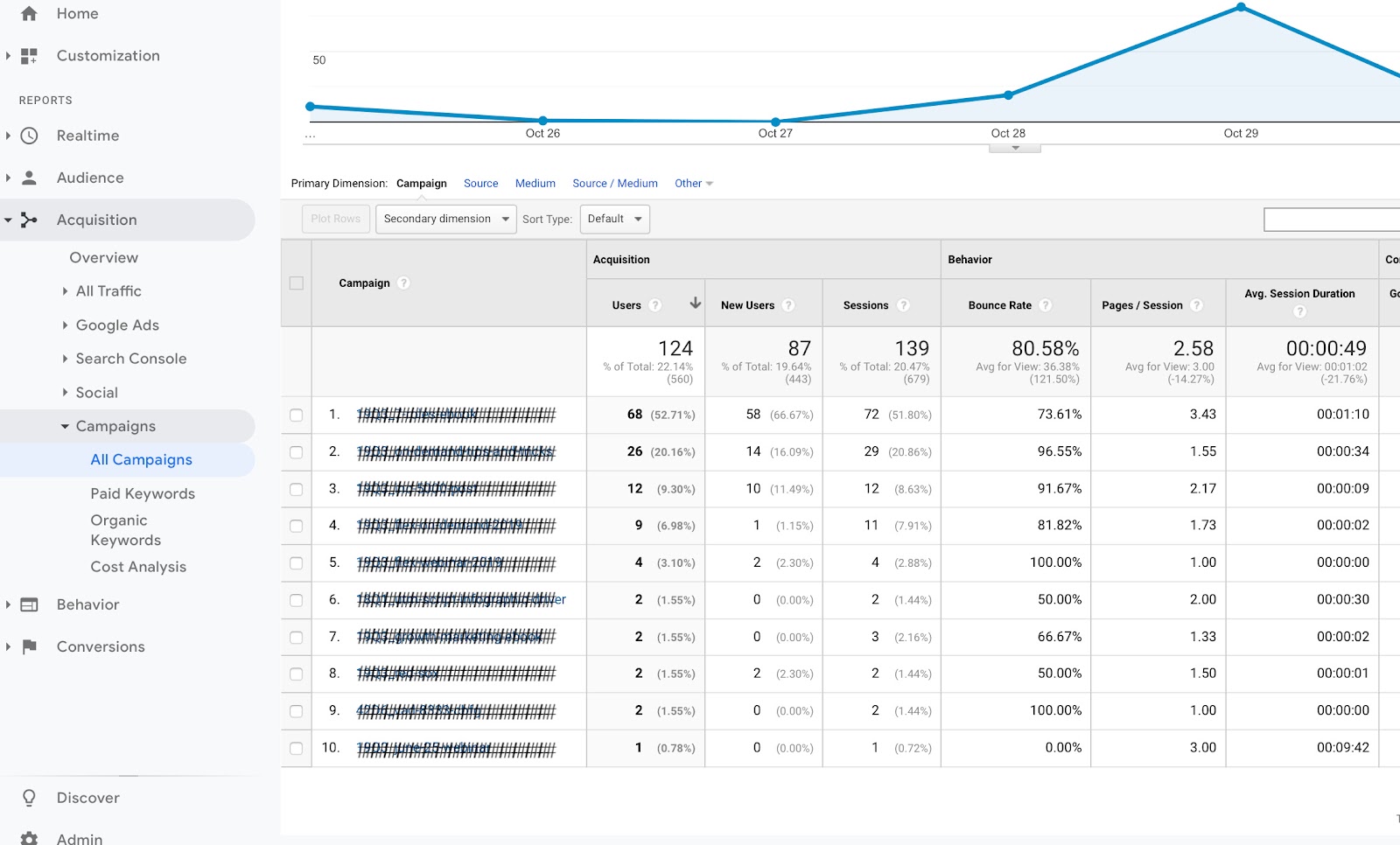Click the Bounce Rate help icon
Image resolution: width=1400 pixels, height=845 pixels.
tap(1046, 305)
